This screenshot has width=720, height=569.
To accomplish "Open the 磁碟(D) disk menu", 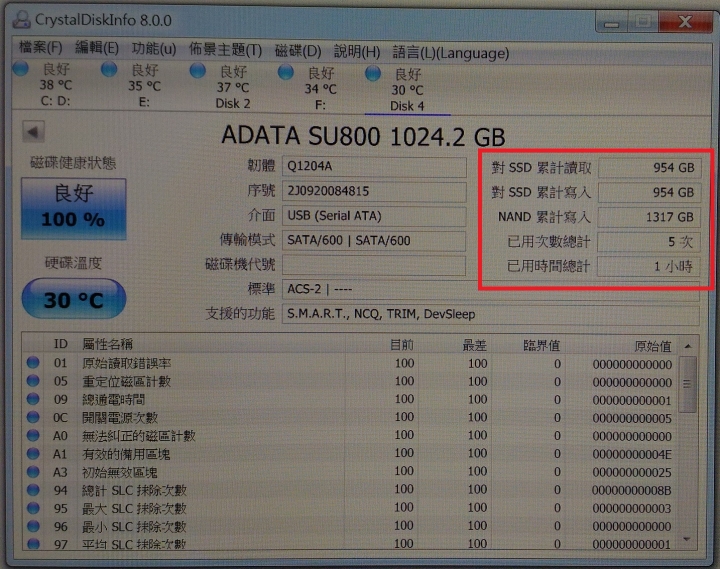I will click(x=298, y=51).
